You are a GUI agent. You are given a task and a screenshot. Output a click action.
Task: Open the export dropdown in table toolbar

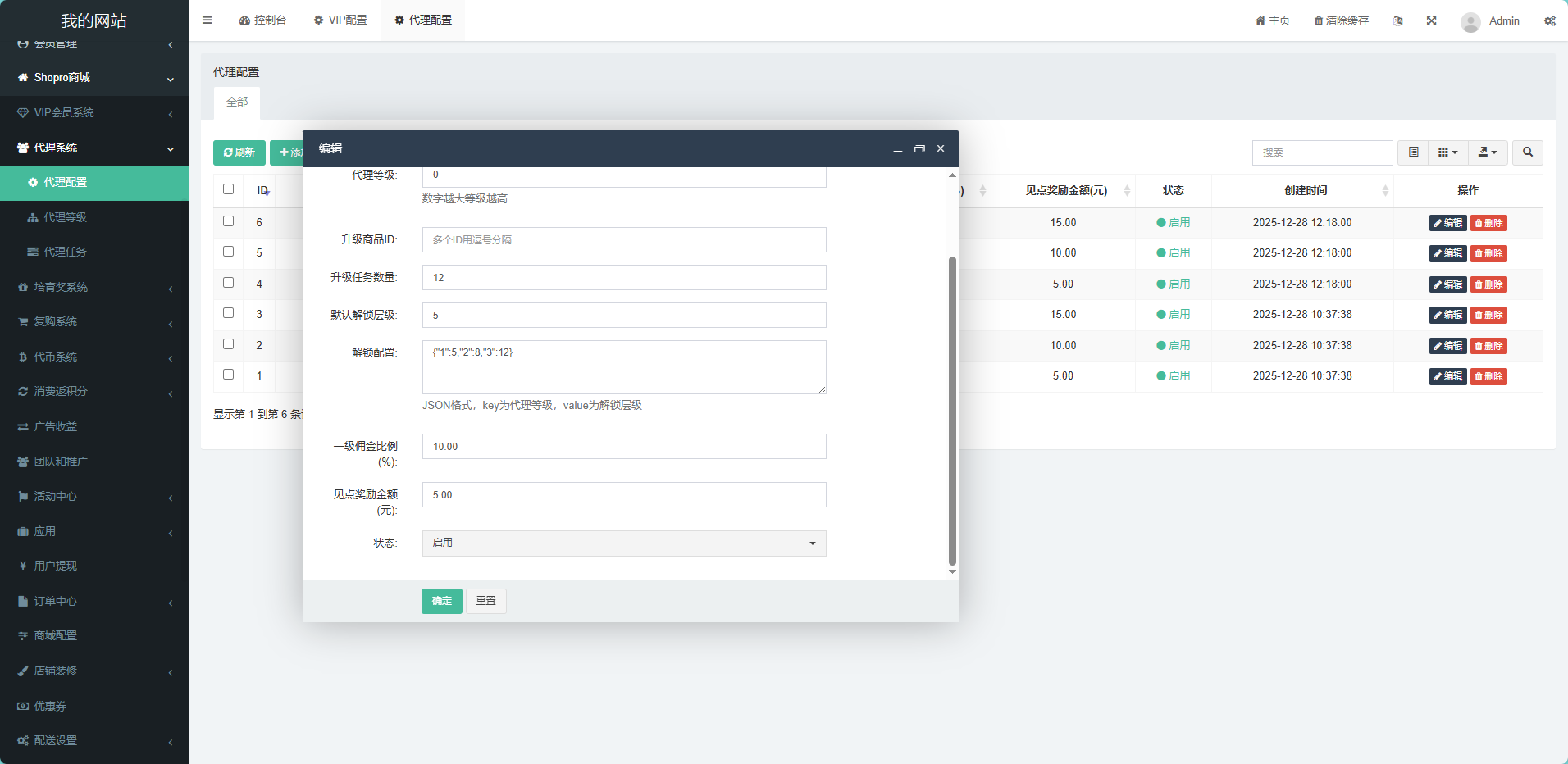tap(1487, 152)
